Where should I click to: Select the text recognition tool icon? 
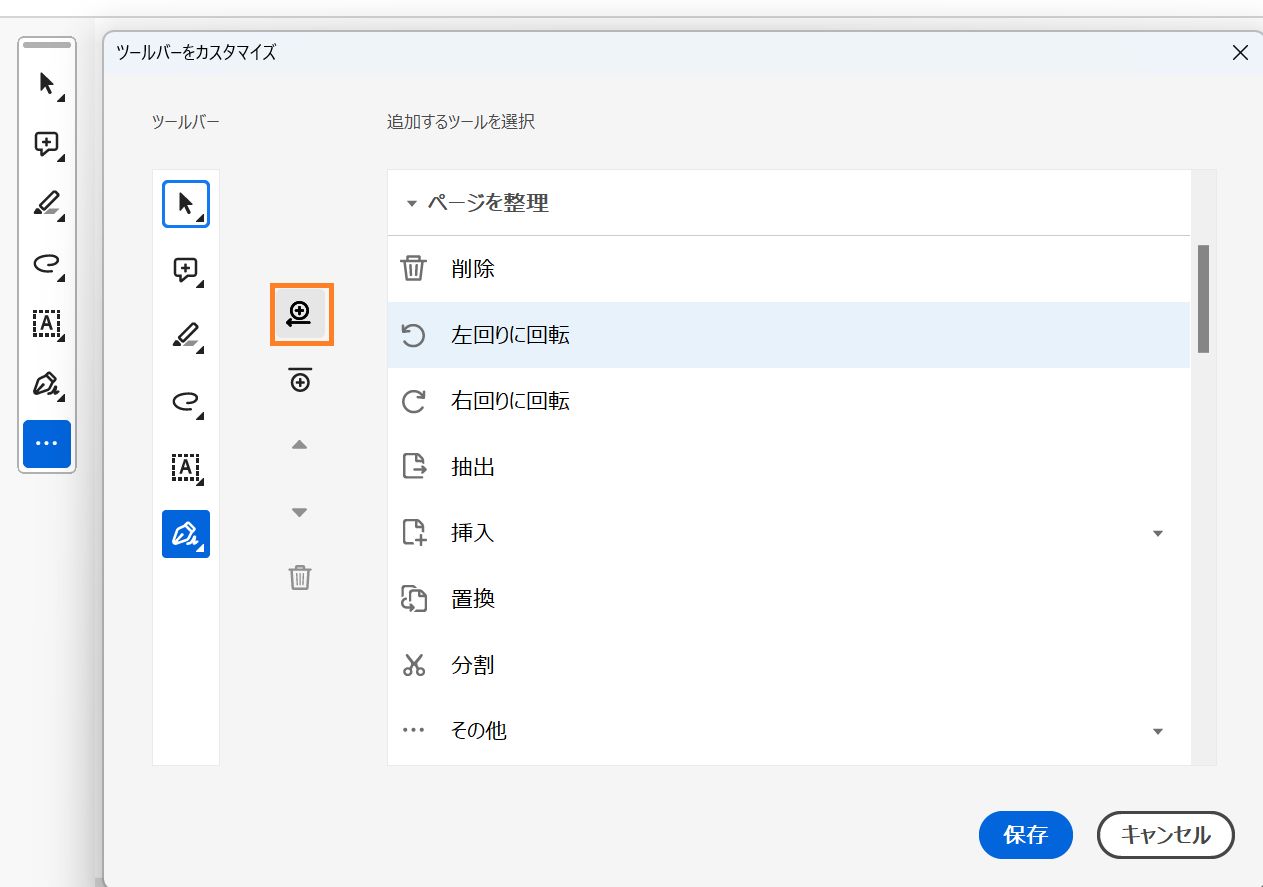coord(46,324)
